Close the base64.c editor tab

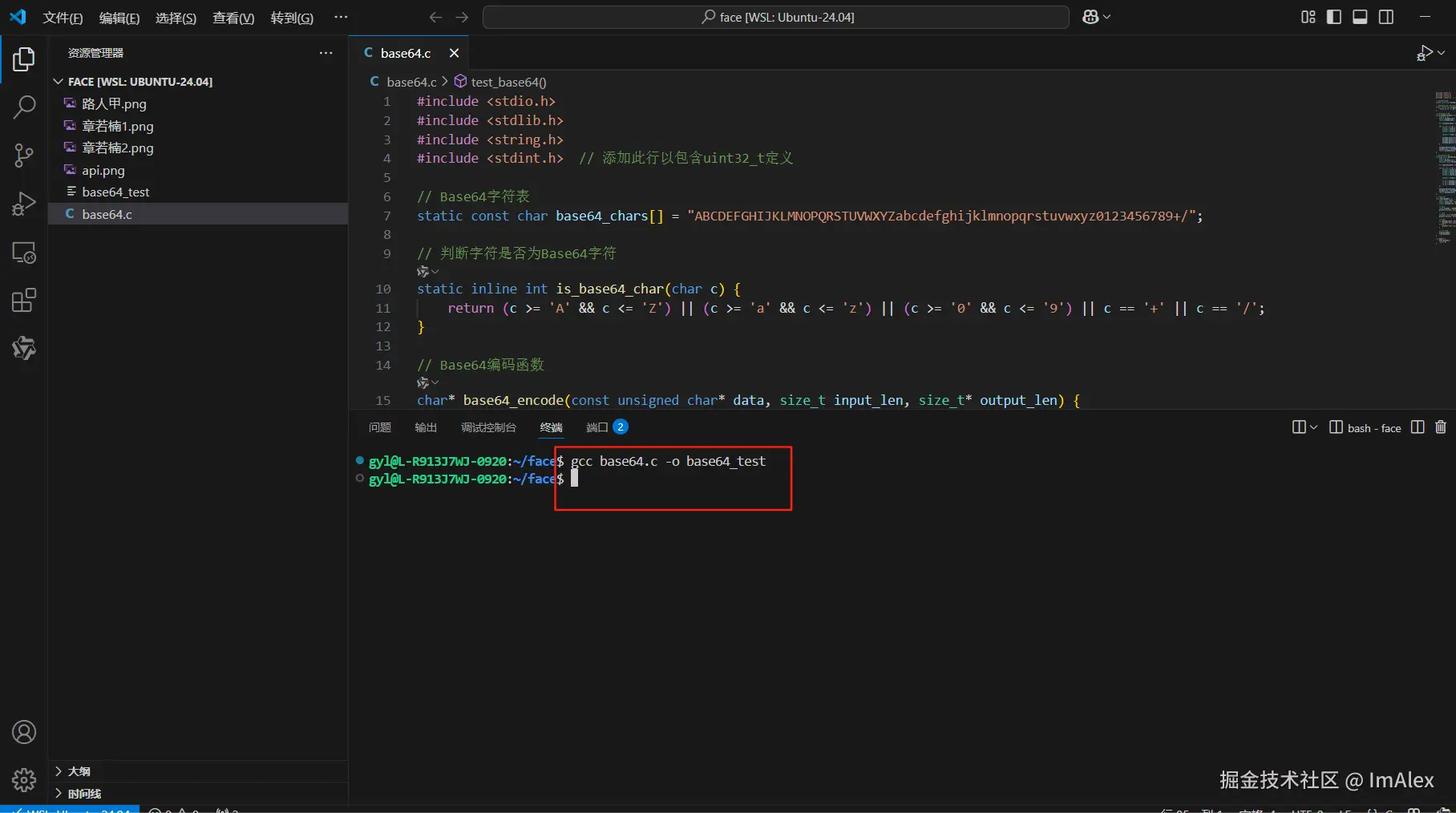click(454, 53)
